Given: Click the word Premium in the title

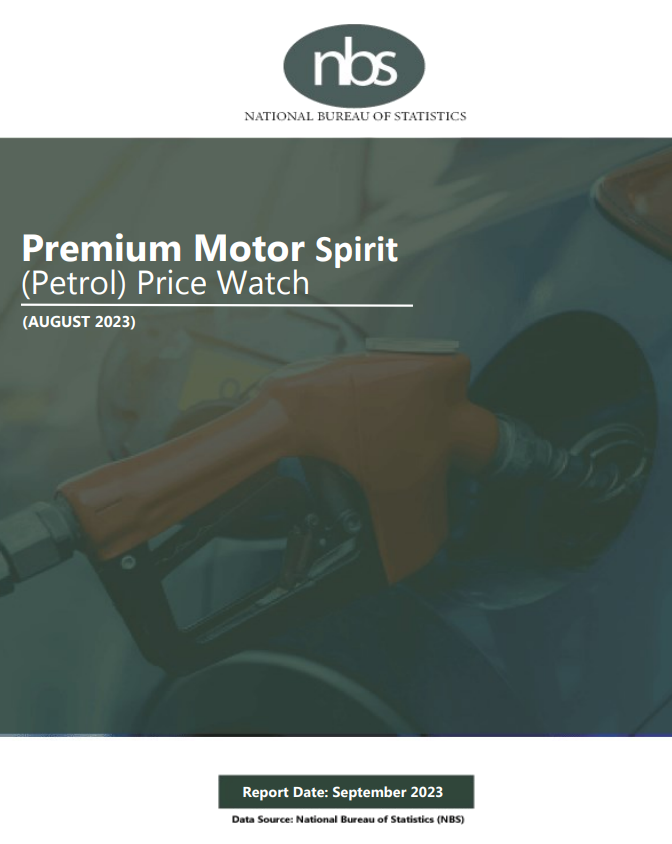Looking at the screenshot, I should [x=101, y=249].
